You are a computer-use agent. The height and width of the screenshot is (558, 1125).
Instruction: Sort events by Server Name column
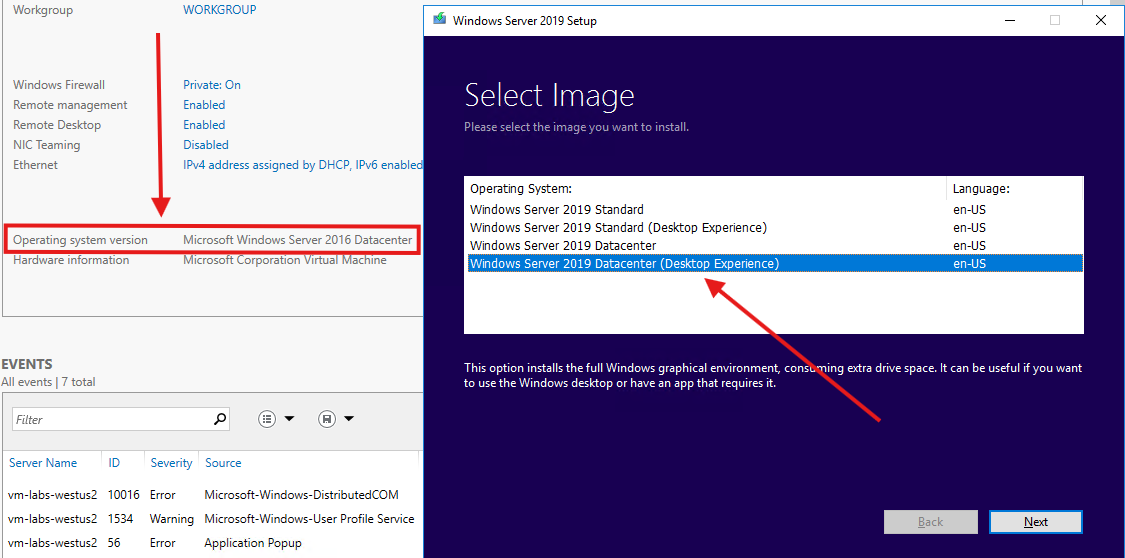(43, 463)
